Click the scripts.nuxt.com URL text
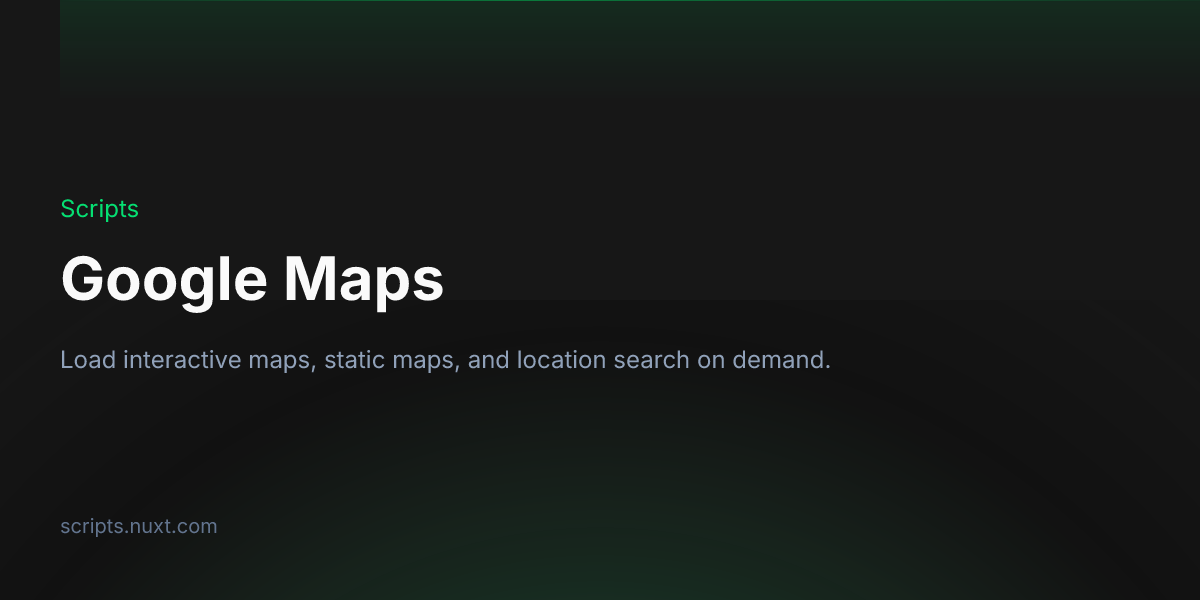Viewport: 1200px width, 600px height. tap(138, 527)
